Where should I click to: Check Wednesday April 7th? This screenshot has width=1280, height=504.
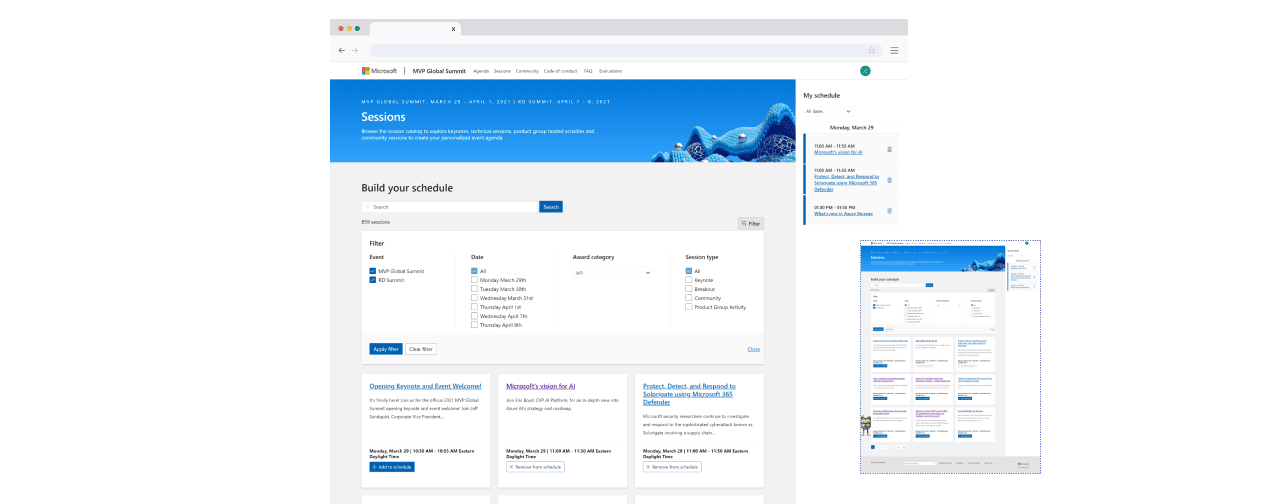[475, 316]
